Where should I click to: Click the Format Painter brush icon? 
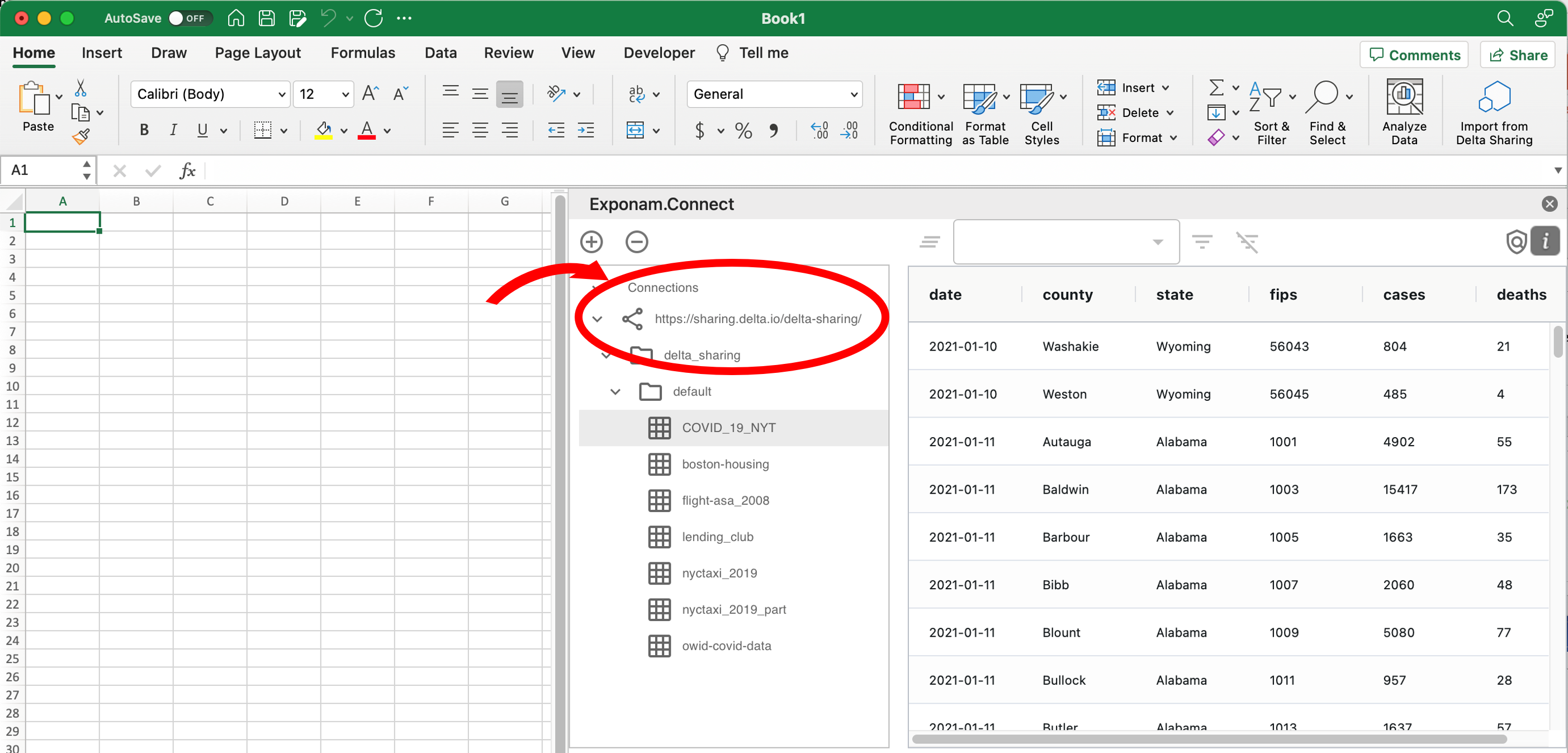click(81, 137)
